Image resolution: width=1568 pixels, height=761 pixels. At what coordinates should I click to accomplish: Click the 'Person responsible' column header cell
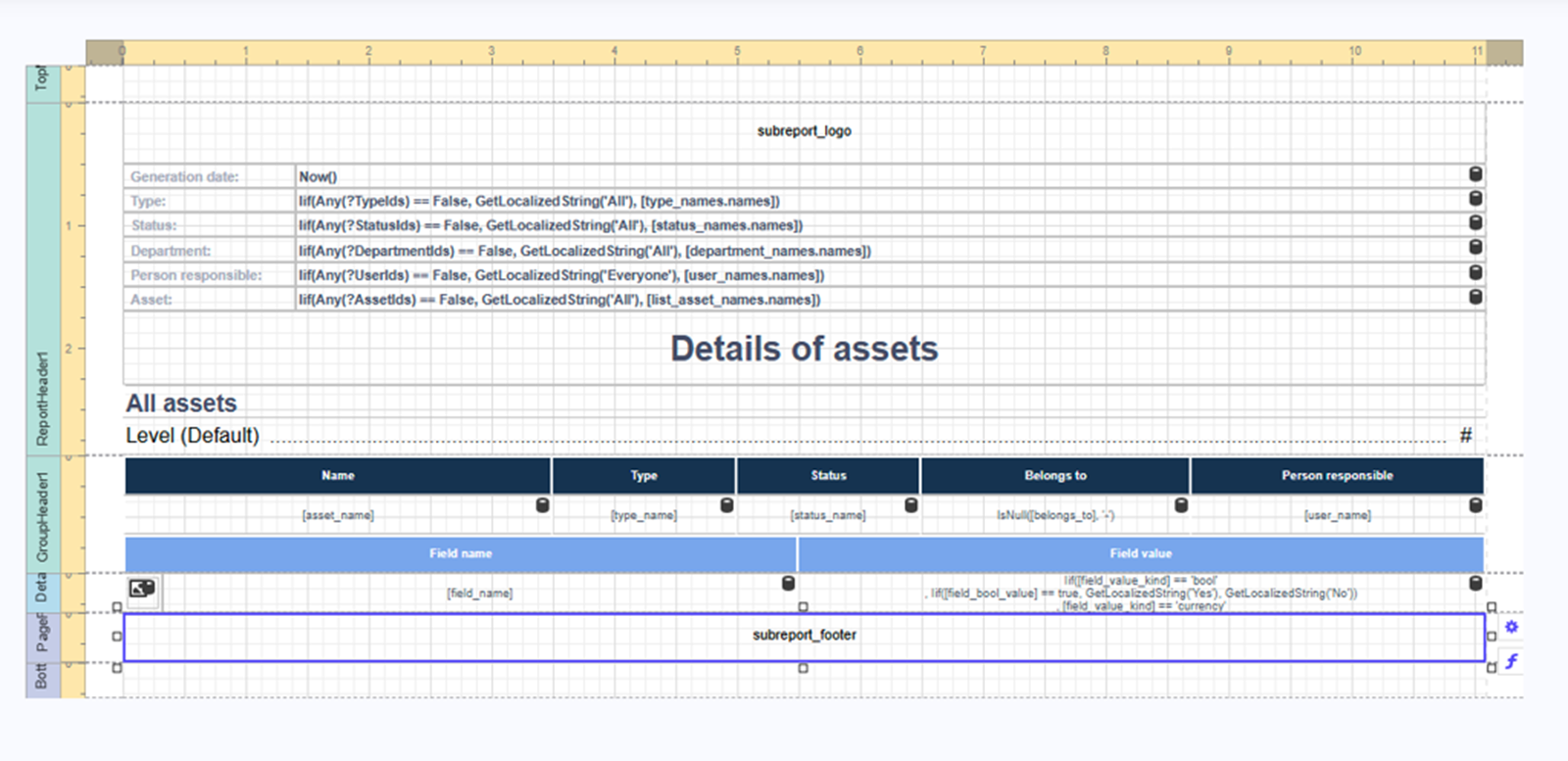click(1337, 476)
